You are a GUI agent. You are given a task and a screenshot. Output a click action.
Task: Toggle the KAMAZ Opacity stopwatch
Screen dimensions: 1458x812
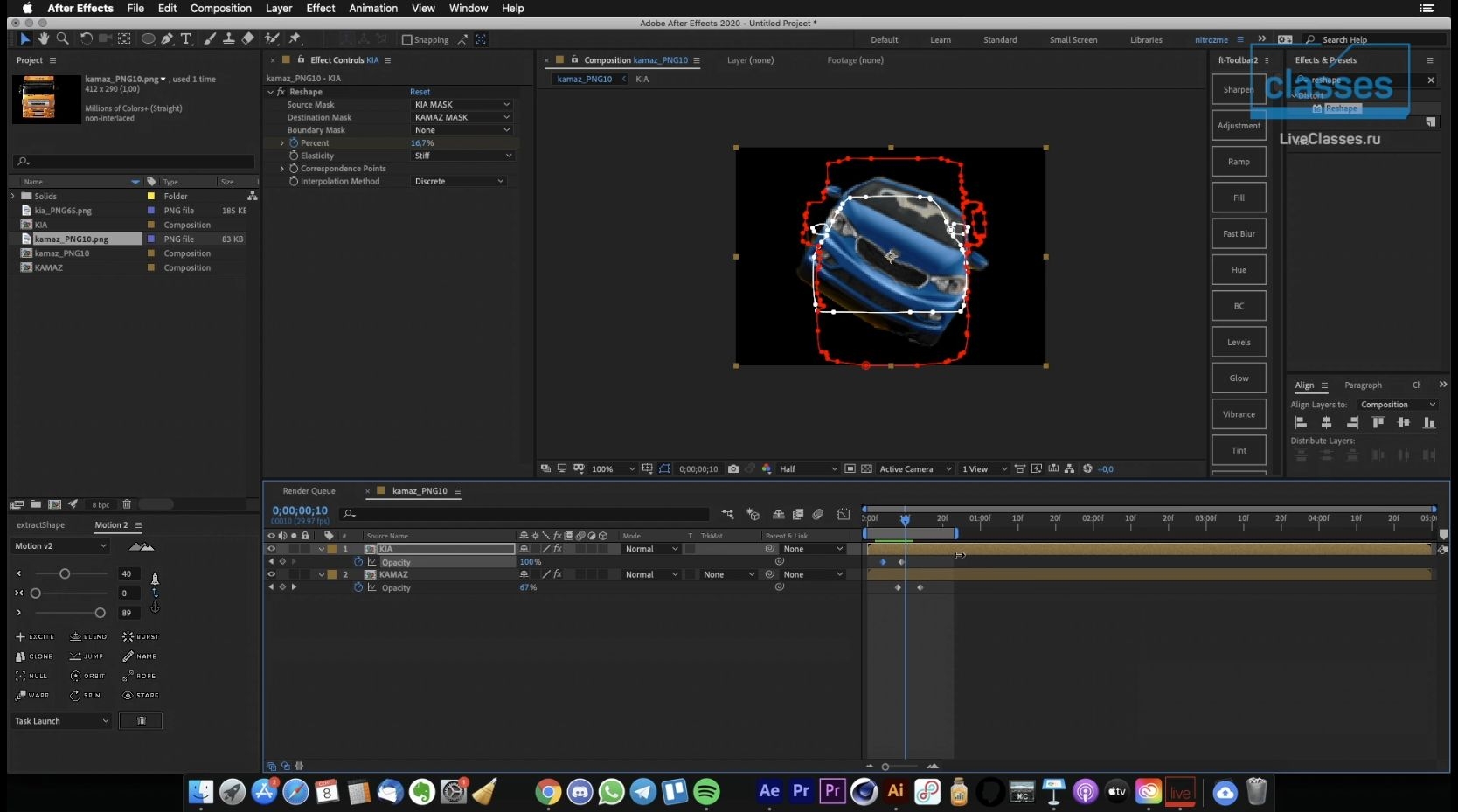click(358, 587)
